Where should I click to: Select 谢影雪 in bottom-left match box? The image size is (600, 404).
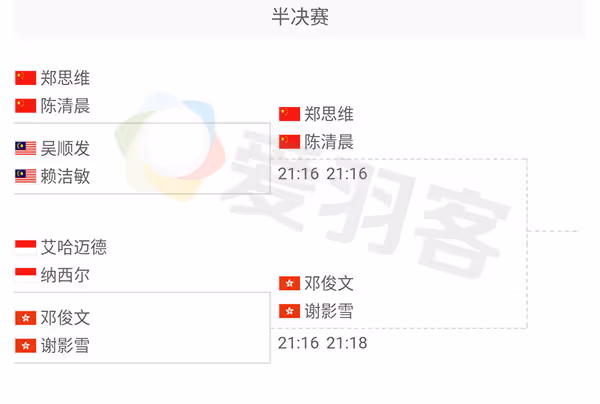coord(65,346)
